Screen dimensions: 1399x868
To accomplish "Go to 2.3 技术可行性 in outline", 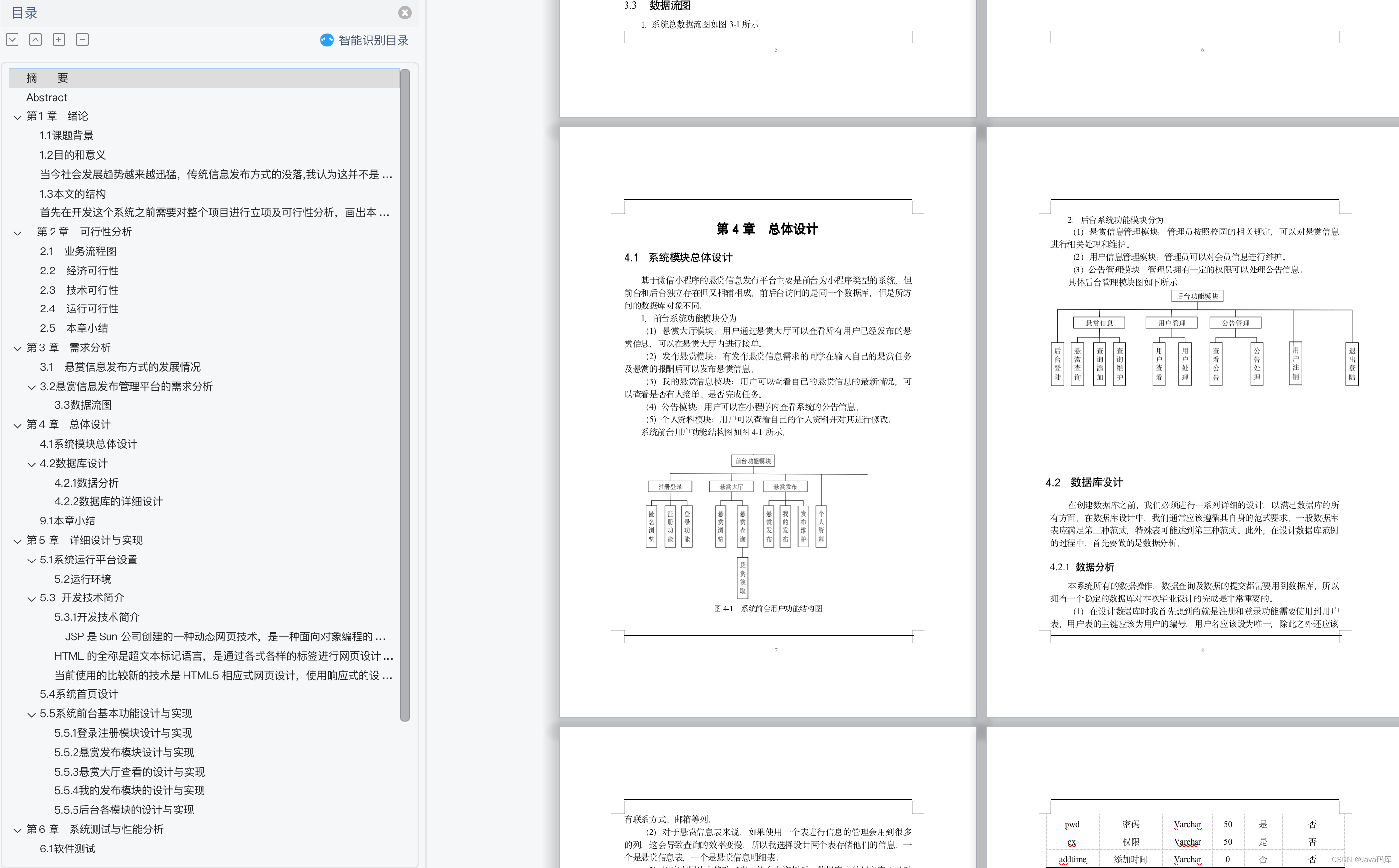I will pos(79,290).
